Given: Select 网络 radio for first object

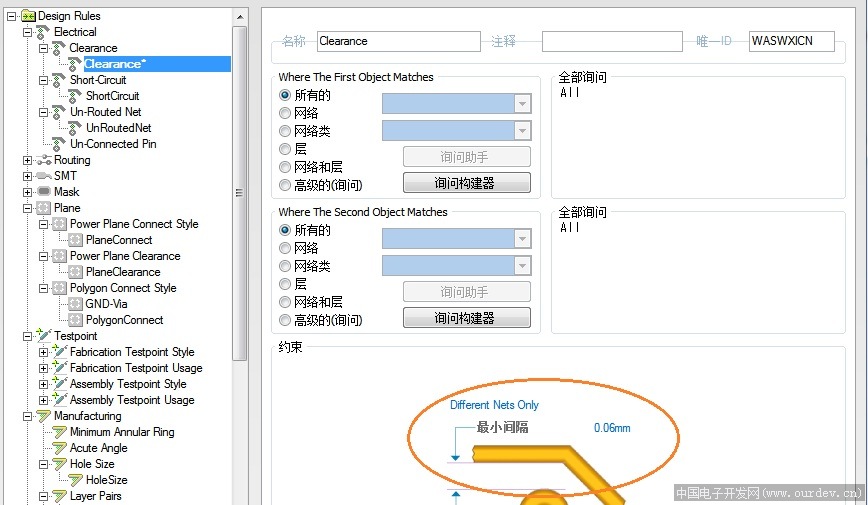Looking at the screenshot, I should pos(285,113).
